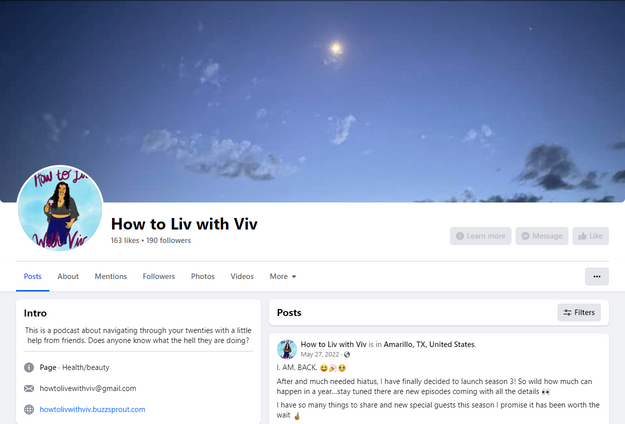Open the Videos tab
The image size is (625, 424).
point(242,277)
